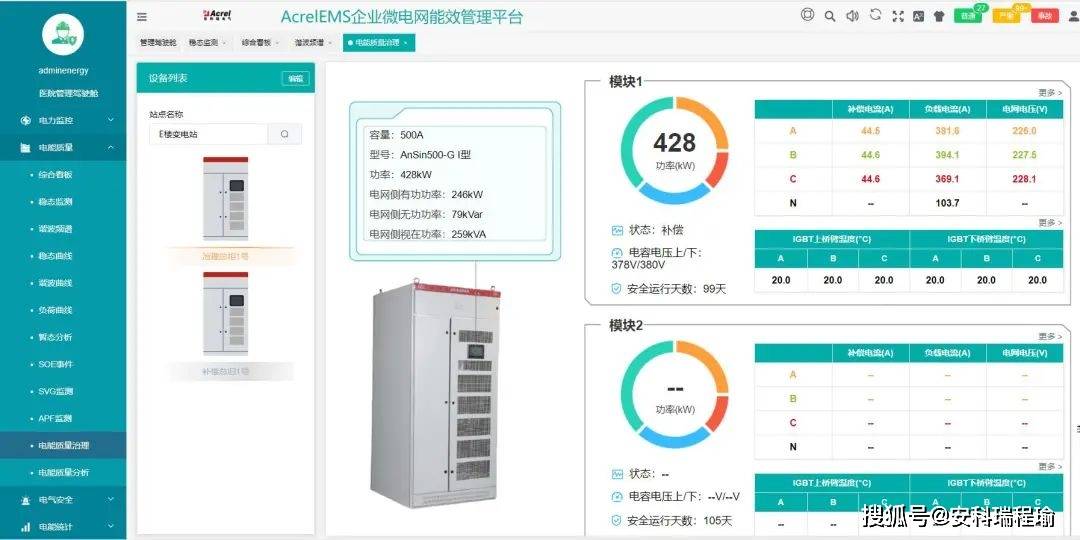This screenshot has width=1080, height=540.
Task: Click the adminenergy avatar in the sidebar
Action: 63,34
